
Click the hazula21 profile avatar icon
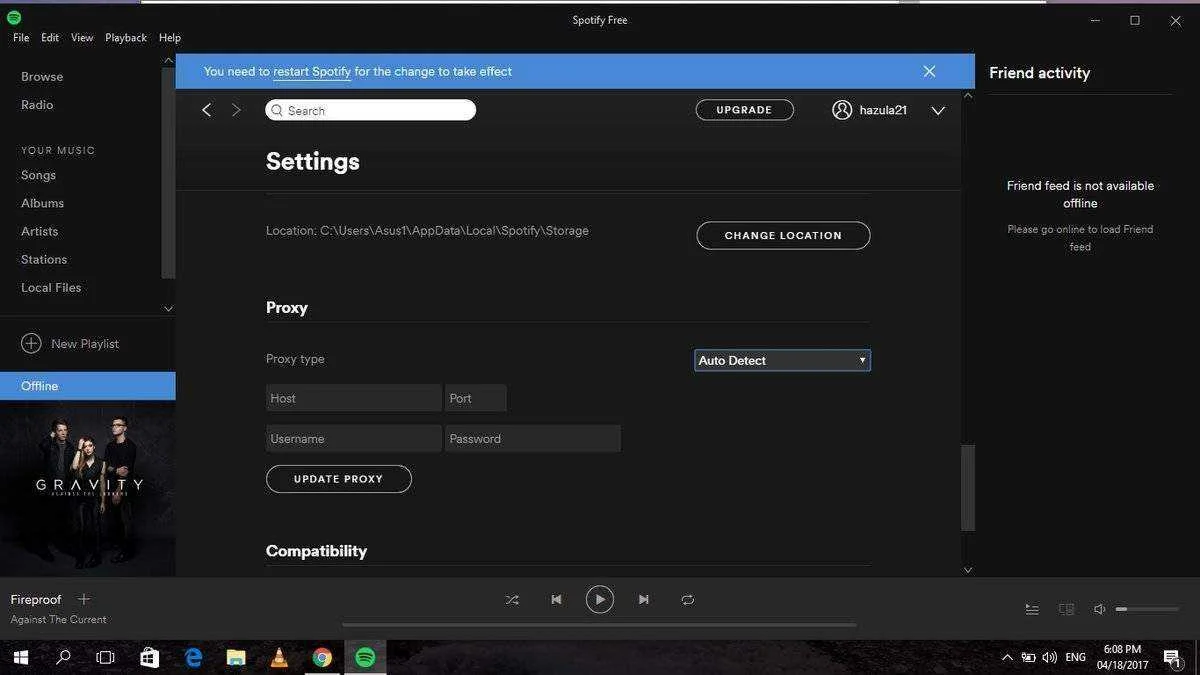click(842, 110)
